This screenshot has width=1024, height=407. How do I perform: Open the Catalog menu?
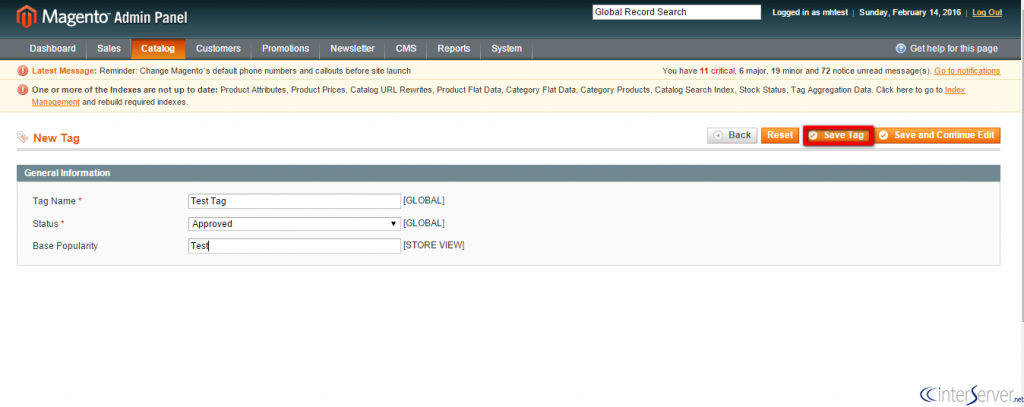point(158,48)
